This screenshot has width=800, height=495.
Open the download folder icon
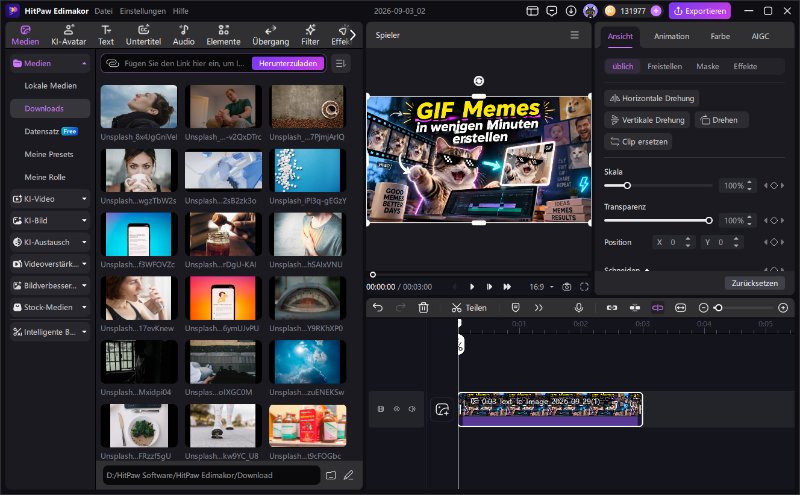[331, 475]
